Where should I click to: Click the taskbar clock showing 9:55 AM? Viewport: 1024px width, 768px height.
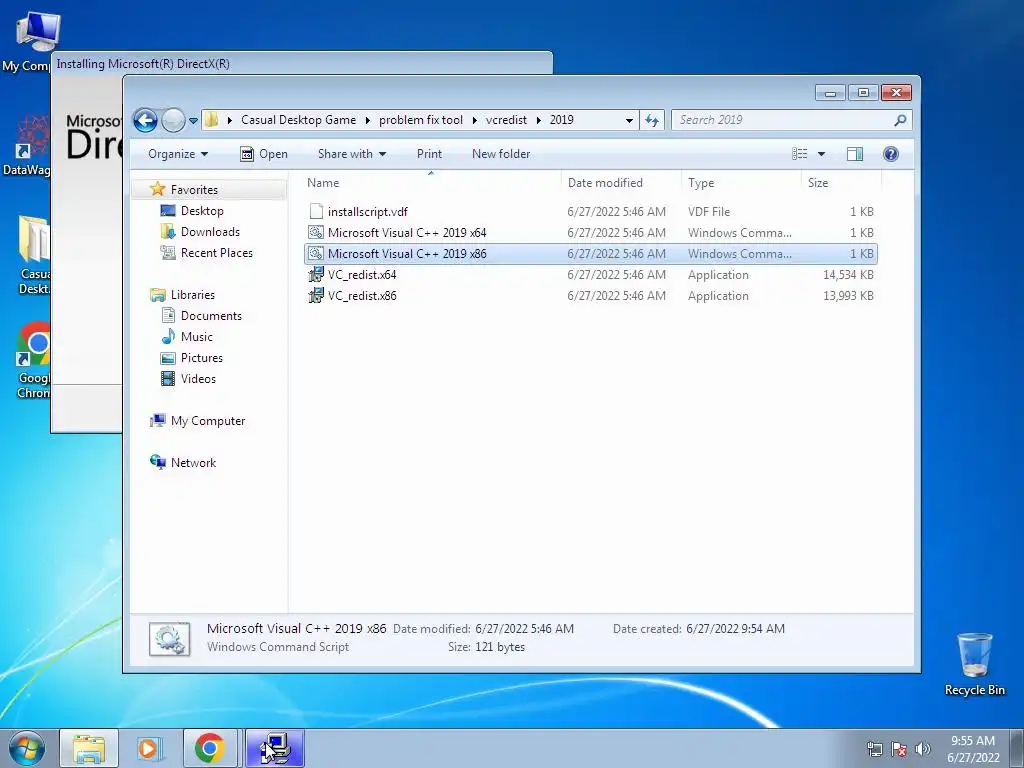(x=973, y=749)
